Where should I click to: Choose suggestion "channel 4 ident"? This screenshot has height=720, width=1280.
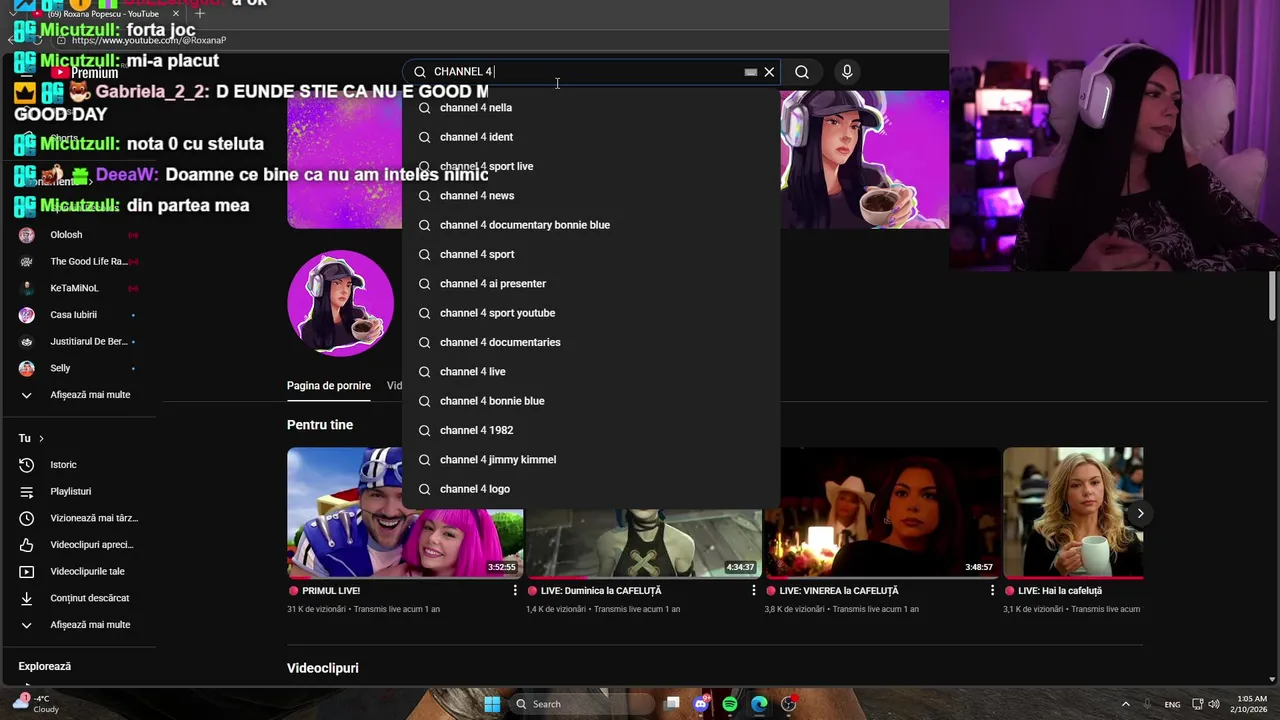(590, 137)
